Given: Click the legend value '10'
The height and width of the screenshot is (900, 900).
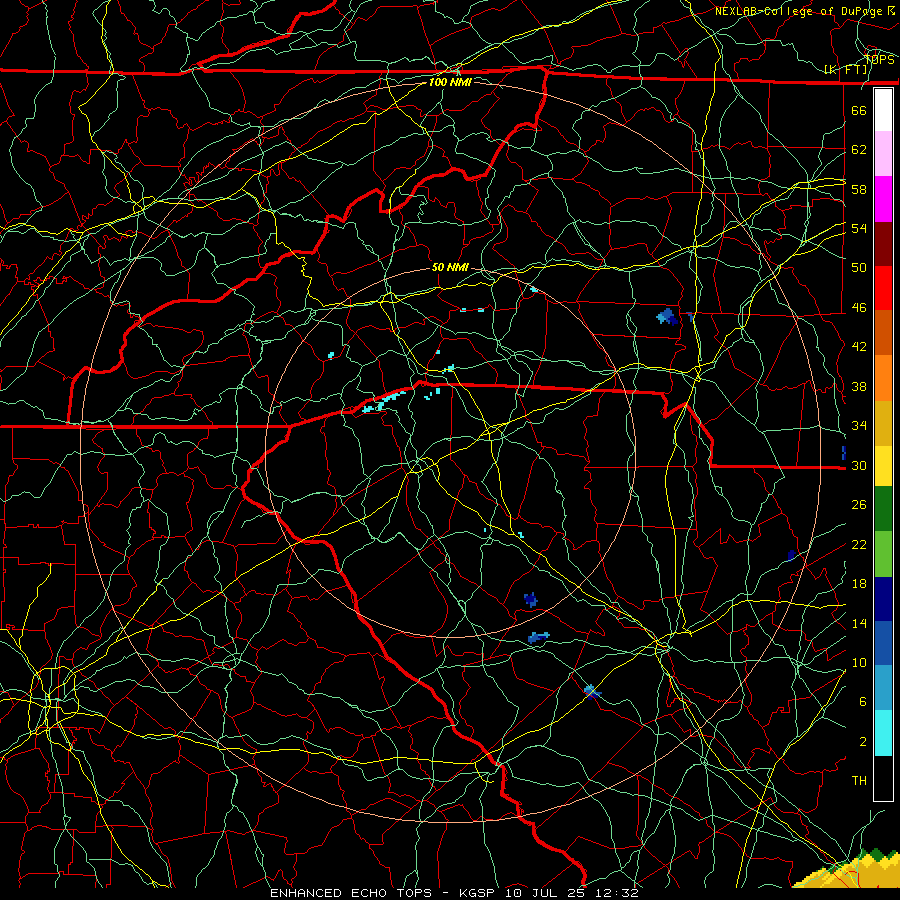Looking at the screenshot, I should [859, 663].
